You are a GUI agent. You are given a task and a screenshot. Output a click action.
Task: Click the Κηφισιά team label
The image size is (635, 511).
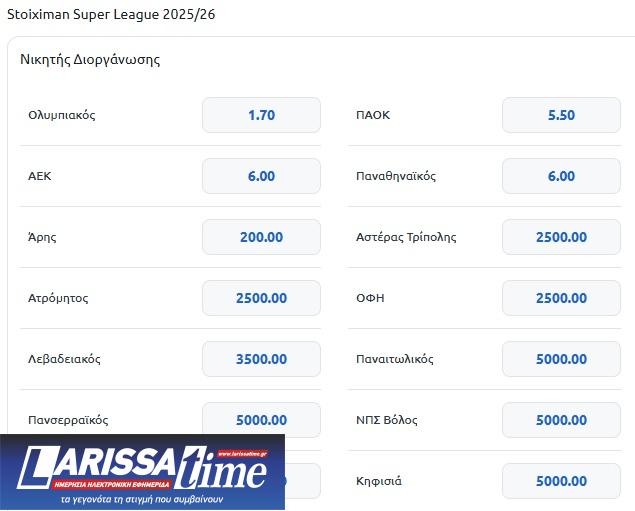tap(379, 481)
